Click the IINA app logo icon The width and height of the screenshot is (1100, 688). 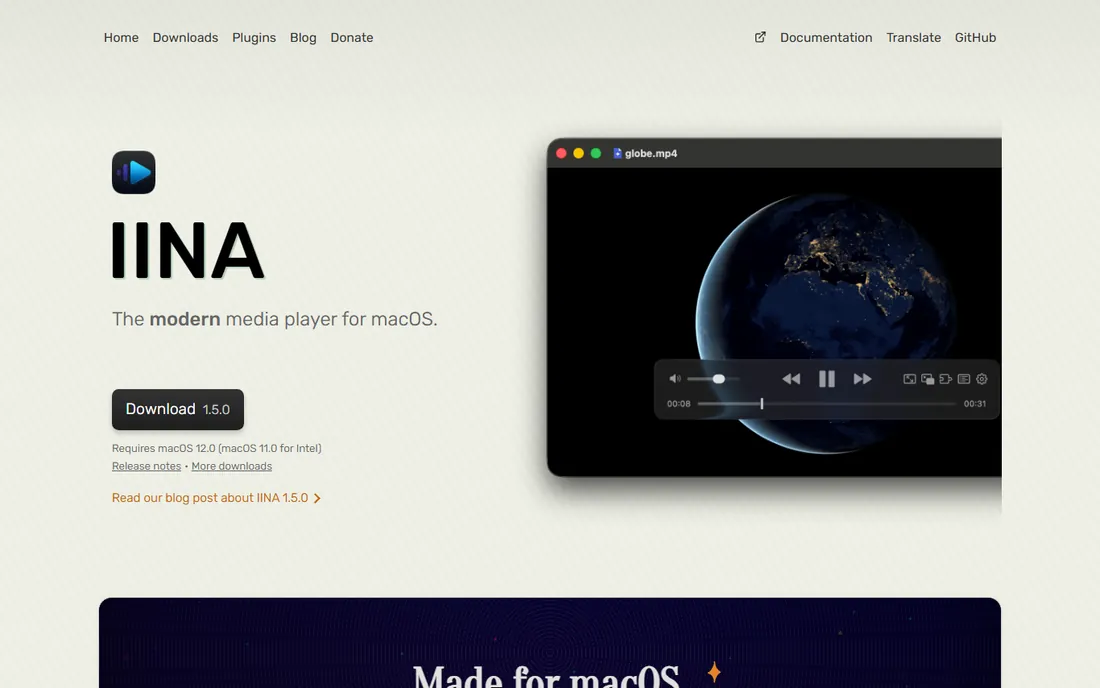tap(133, 173)
